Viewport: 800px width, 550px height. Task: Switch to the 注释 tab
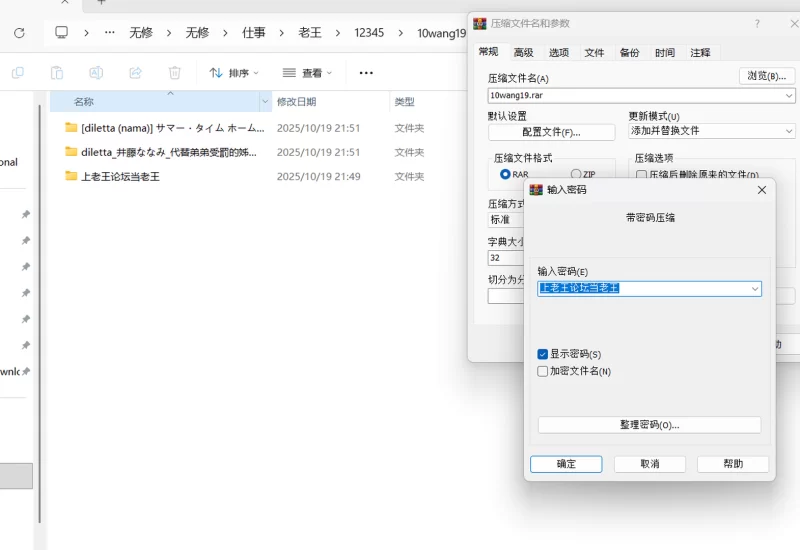tap(700, 53)
